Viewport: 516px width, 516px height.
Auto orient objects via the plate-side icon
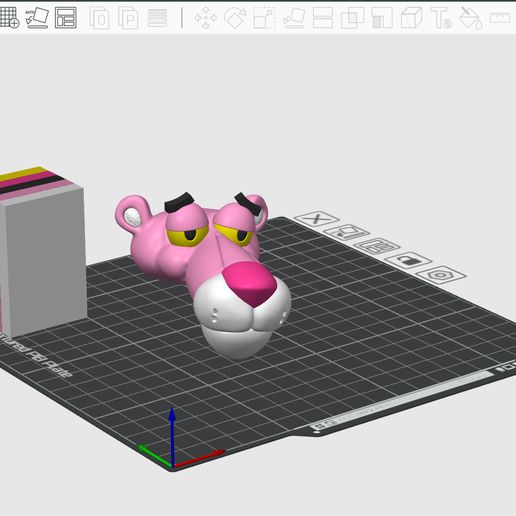pyautogui.click(x=346, y=232)
